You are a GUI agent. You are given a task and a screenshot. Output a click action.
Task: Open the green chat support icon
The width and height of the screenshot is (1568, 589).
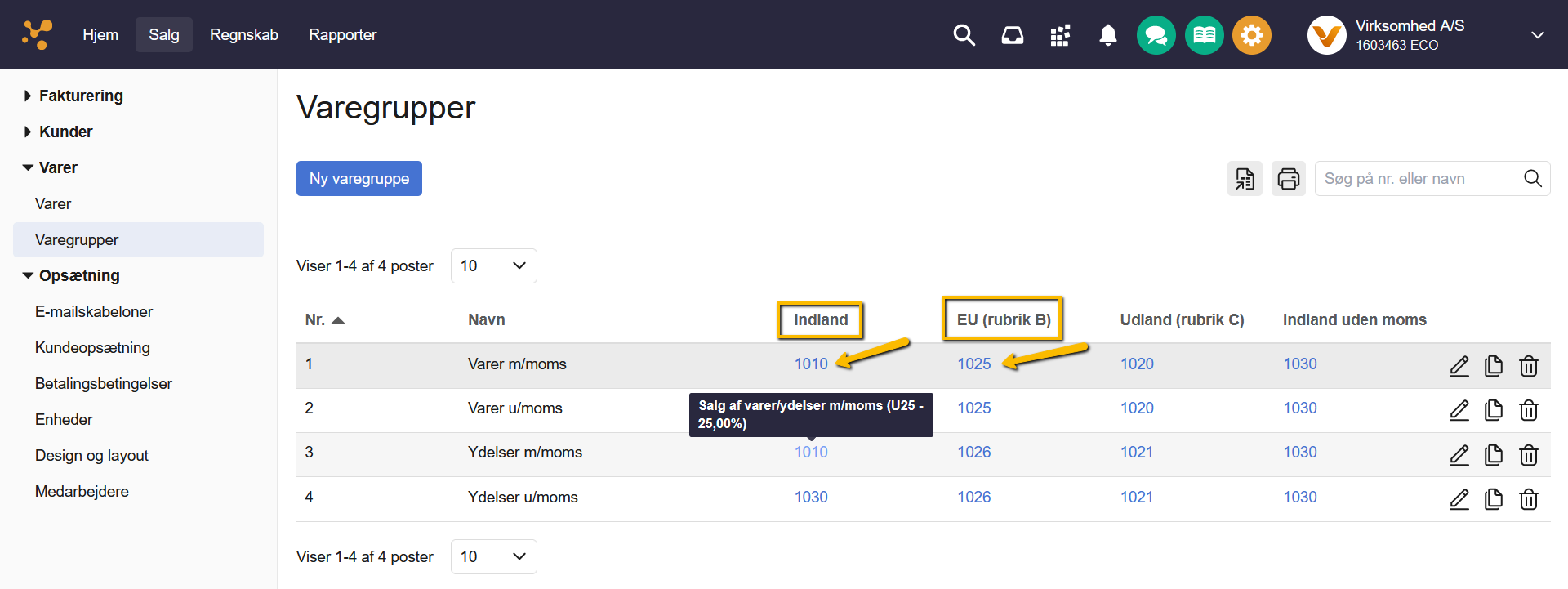pos(1156,35)
